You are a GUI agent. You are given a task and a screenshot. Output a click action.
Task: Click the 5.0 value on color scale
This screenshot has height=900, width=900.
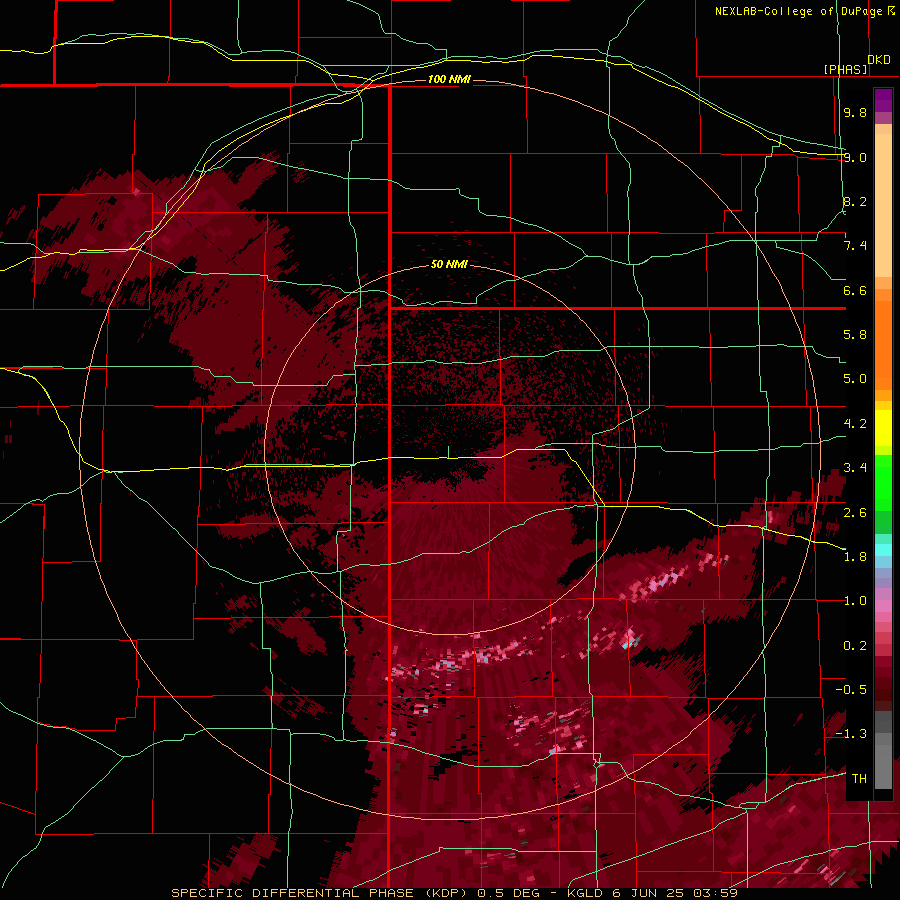point(855,379)
